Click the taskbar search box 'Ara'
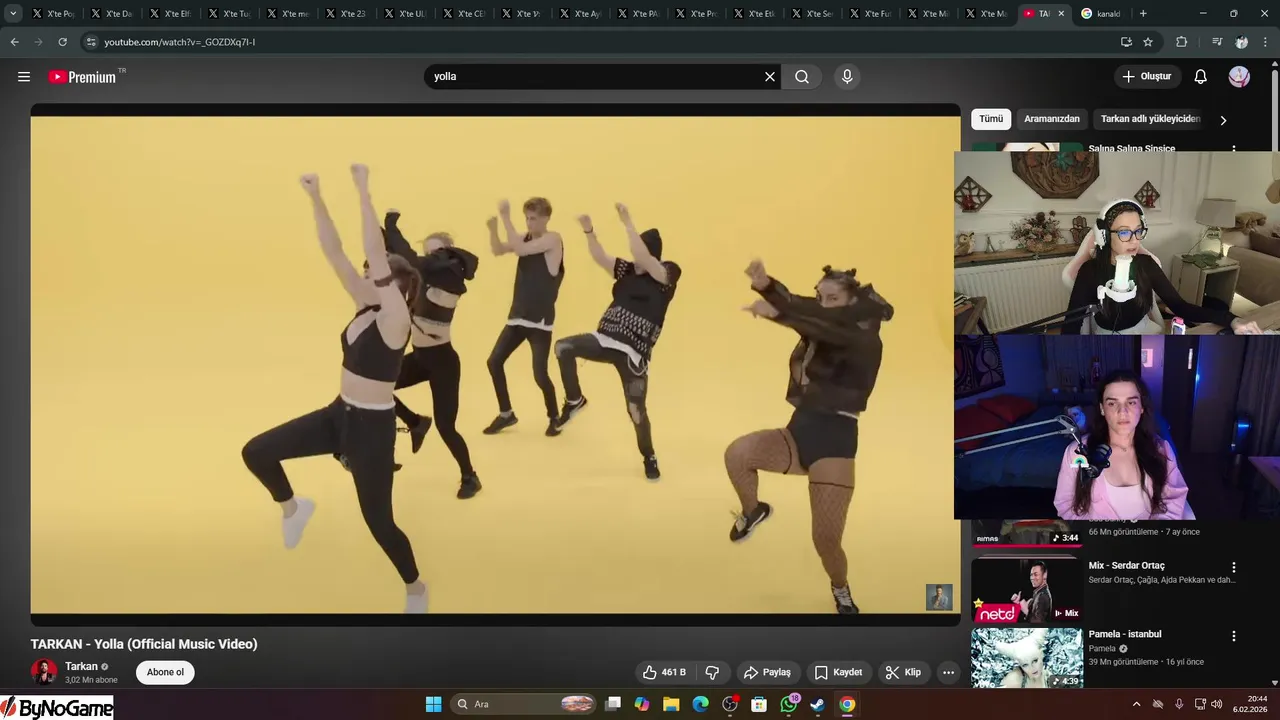 (524, 704)
